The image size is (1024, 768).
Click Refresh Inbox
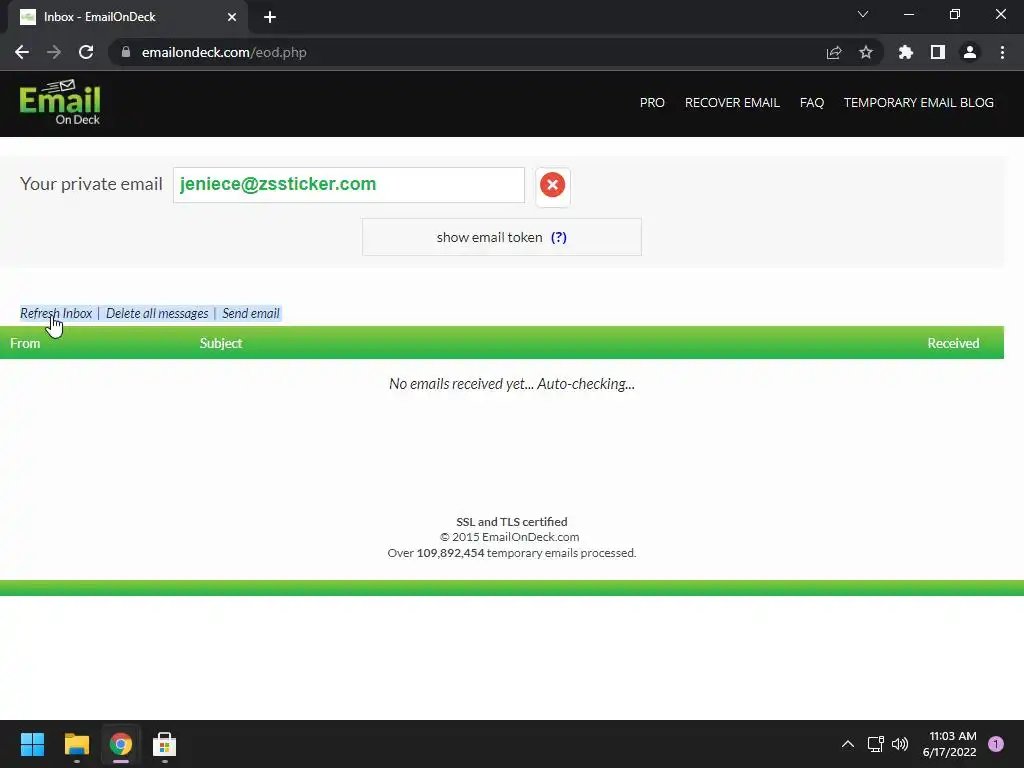click(56, 313)
